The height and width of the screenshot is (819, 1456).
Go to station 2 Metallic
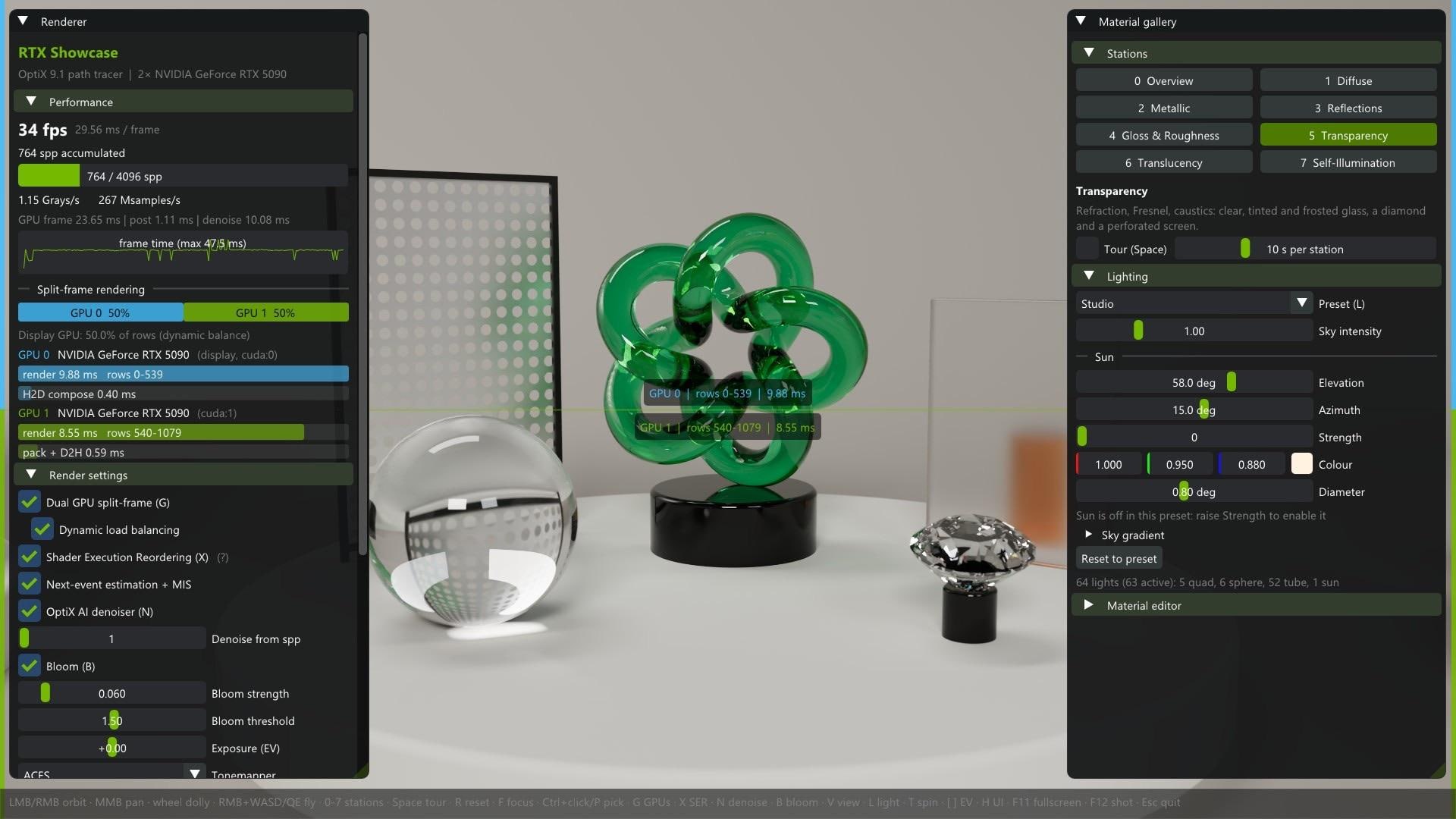tap(1164, 108)
